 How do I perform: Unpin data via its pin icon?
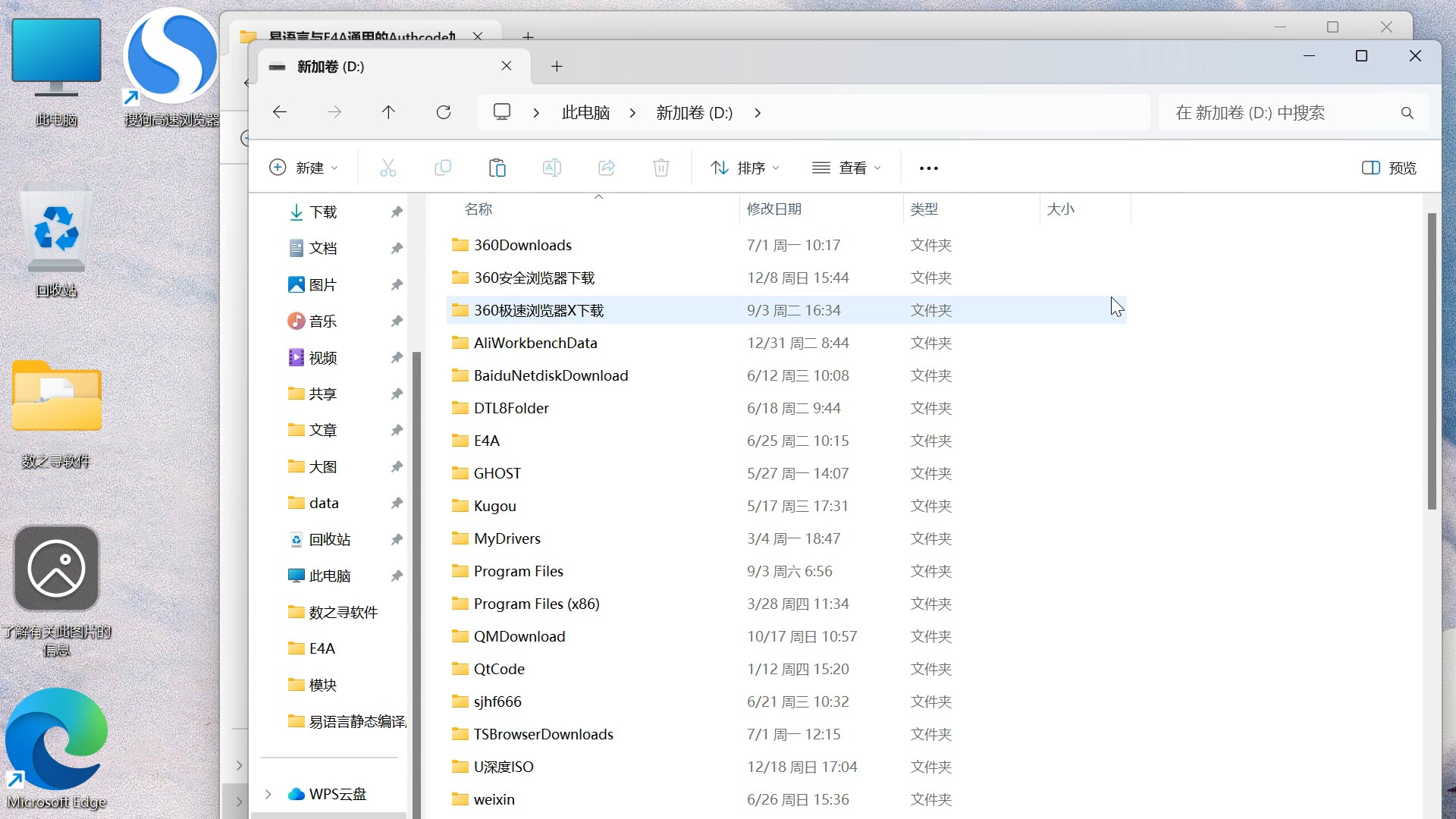tap(397, 503)
